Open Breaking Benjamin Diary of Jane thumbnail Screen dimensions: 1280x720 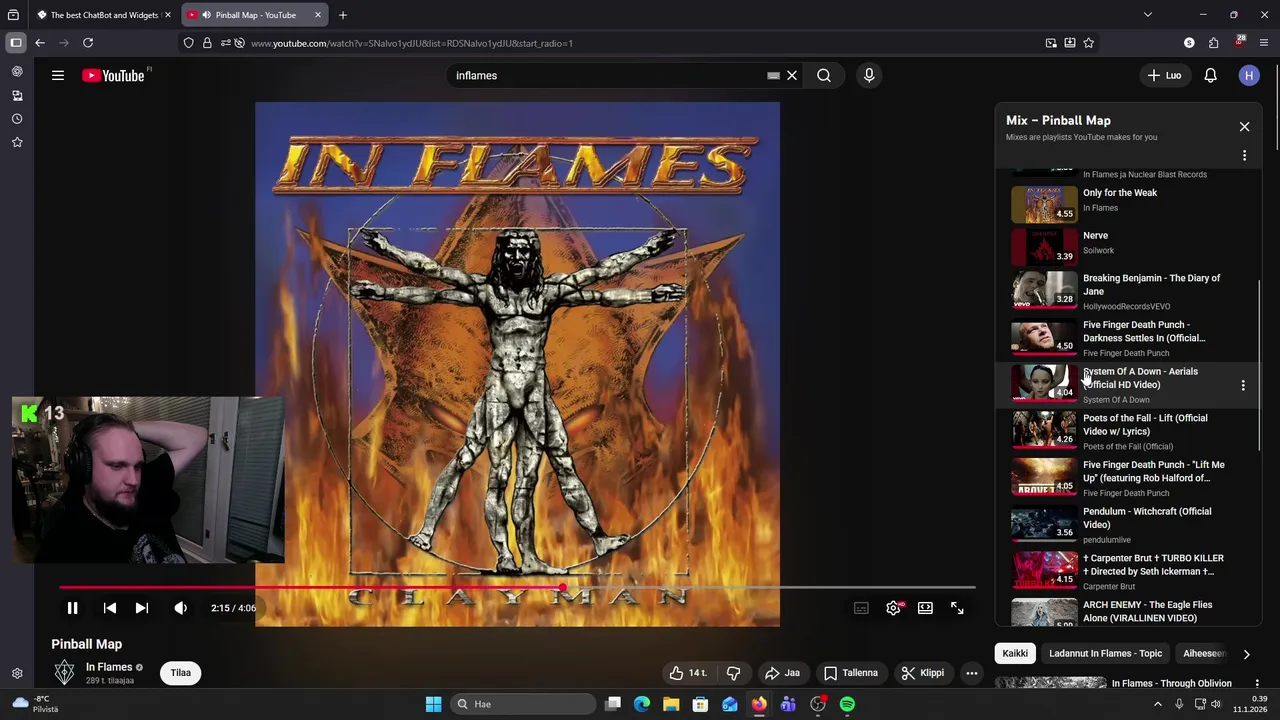pos(1044,289)
